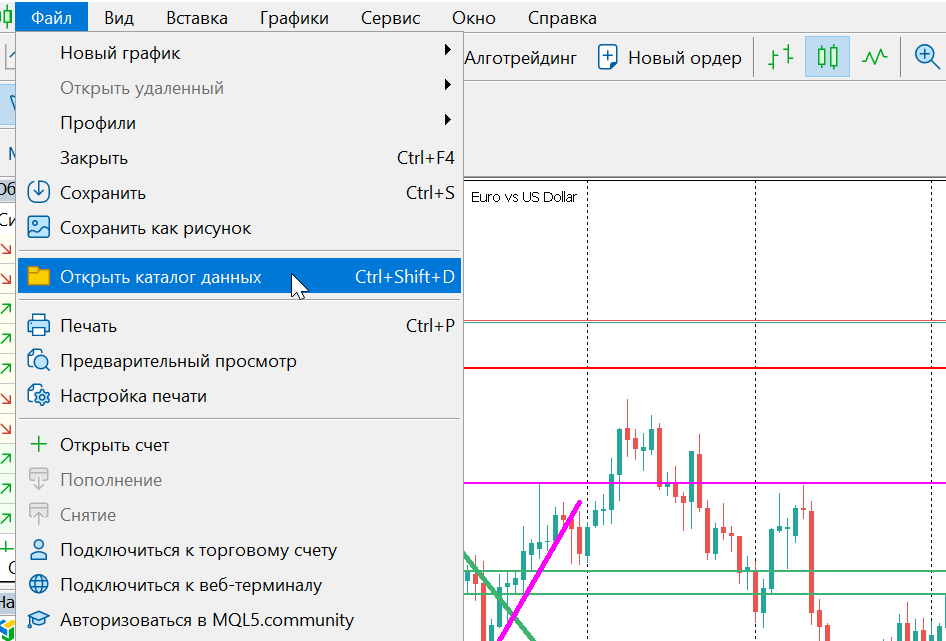Switch to line chart mode icon
The width and height of the screenshot is (946, 641).
(x=874, y=57)
